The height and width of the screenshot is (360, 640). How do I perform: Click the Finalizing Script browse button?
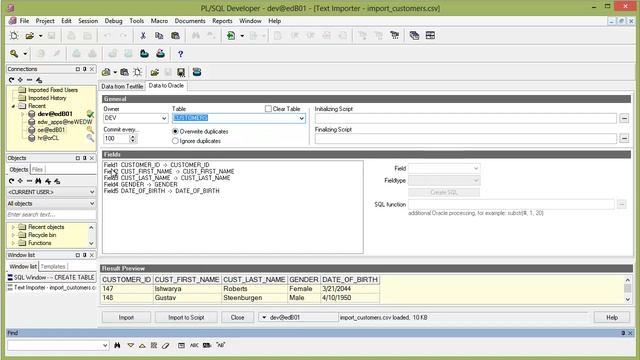[x=624, y=138]
